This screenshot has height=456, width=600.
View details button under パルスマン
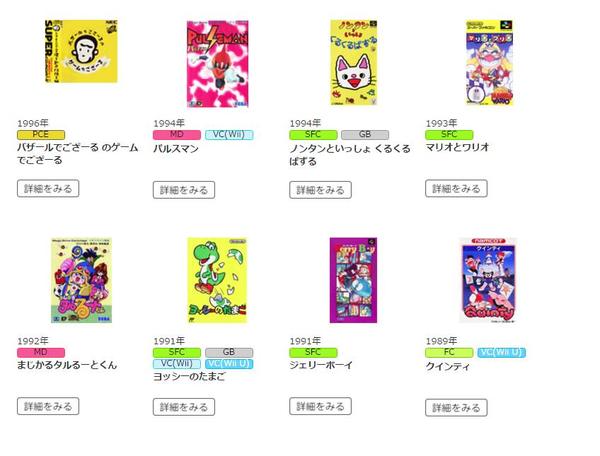click(184, 190)
